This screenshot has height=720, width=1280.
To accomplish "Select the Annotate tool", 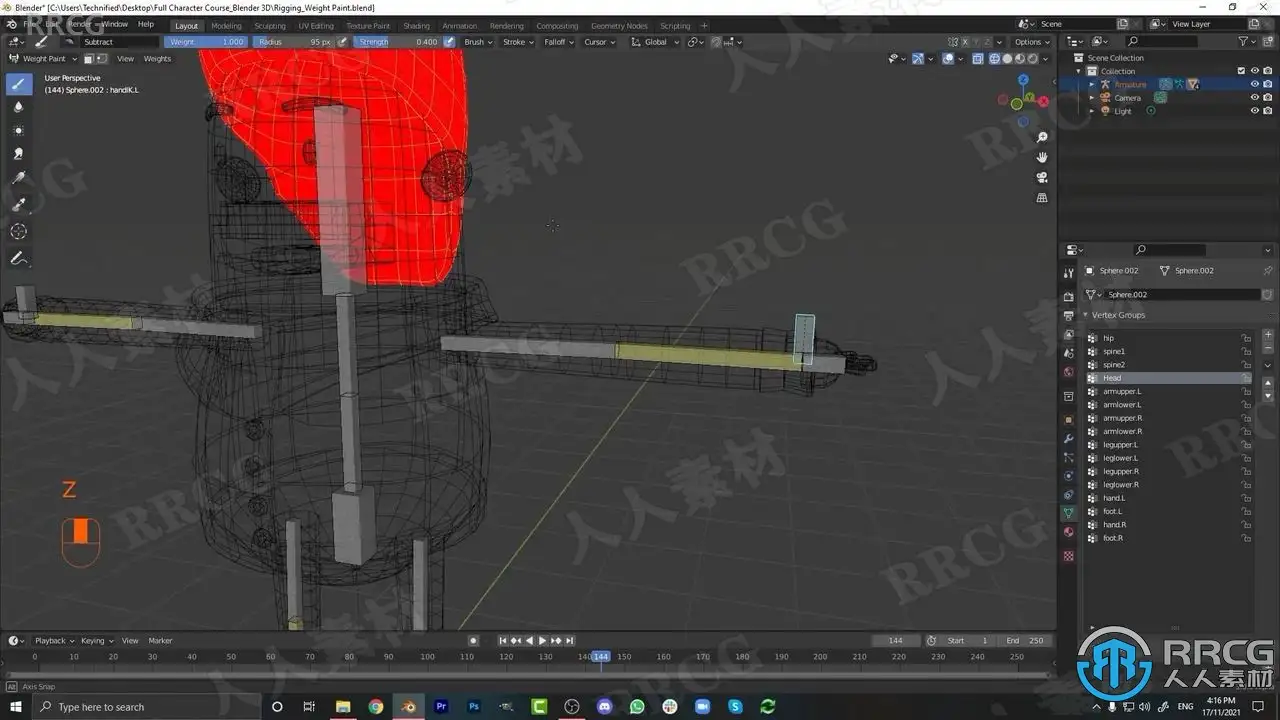I will 18,259.
